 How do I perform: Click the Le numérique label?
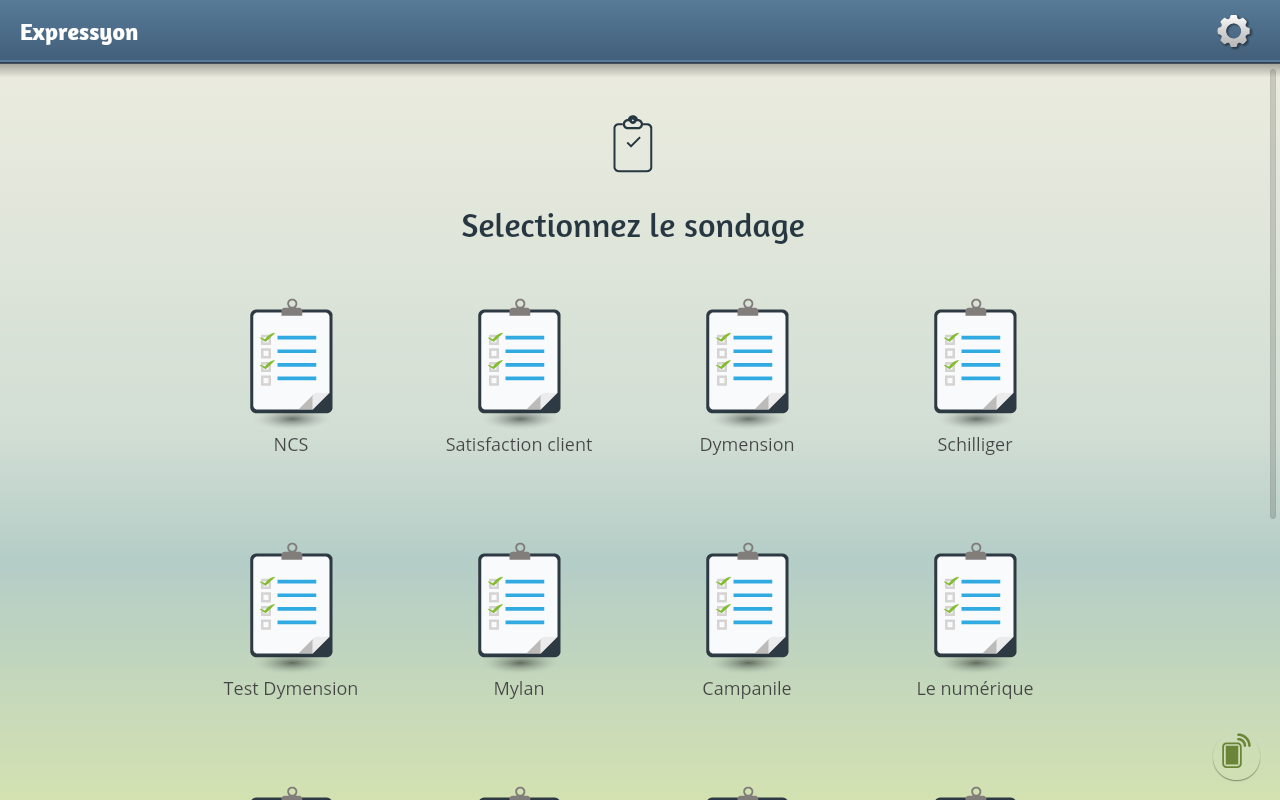tap(975, 689)
